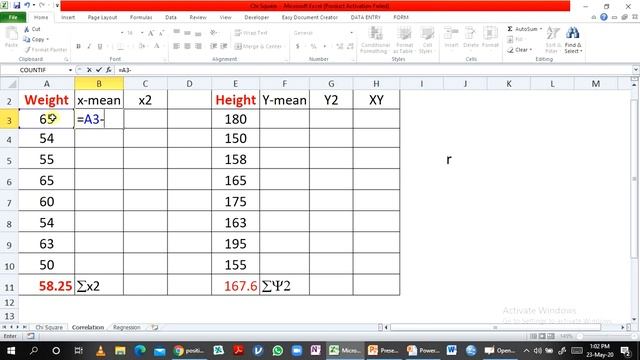
Task: Click the macro record icon in status bar
Action: pos(31,336)
